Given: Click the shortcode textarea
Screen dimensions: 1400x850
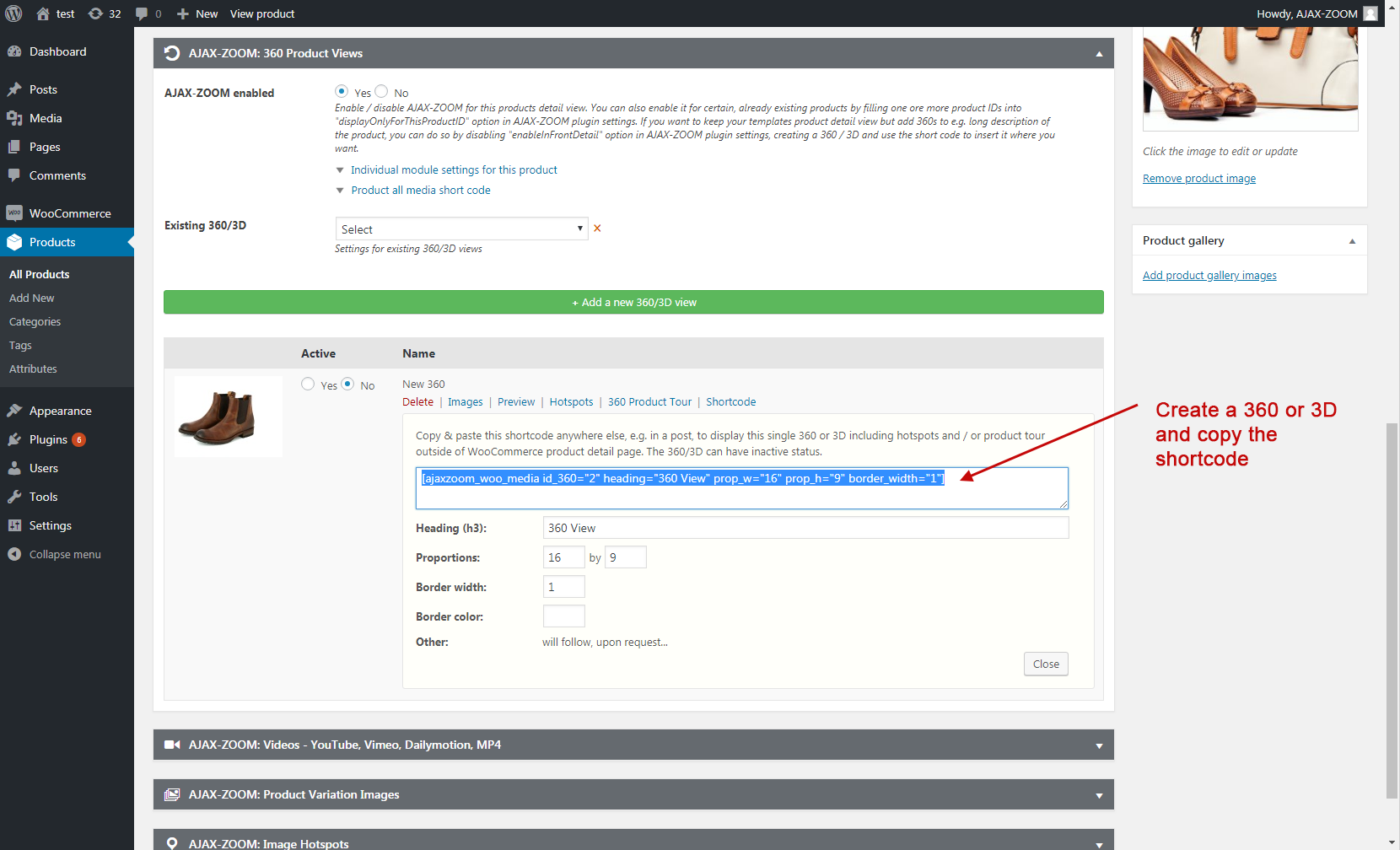Looking at the screenshot, I should [x=742, y=488].
